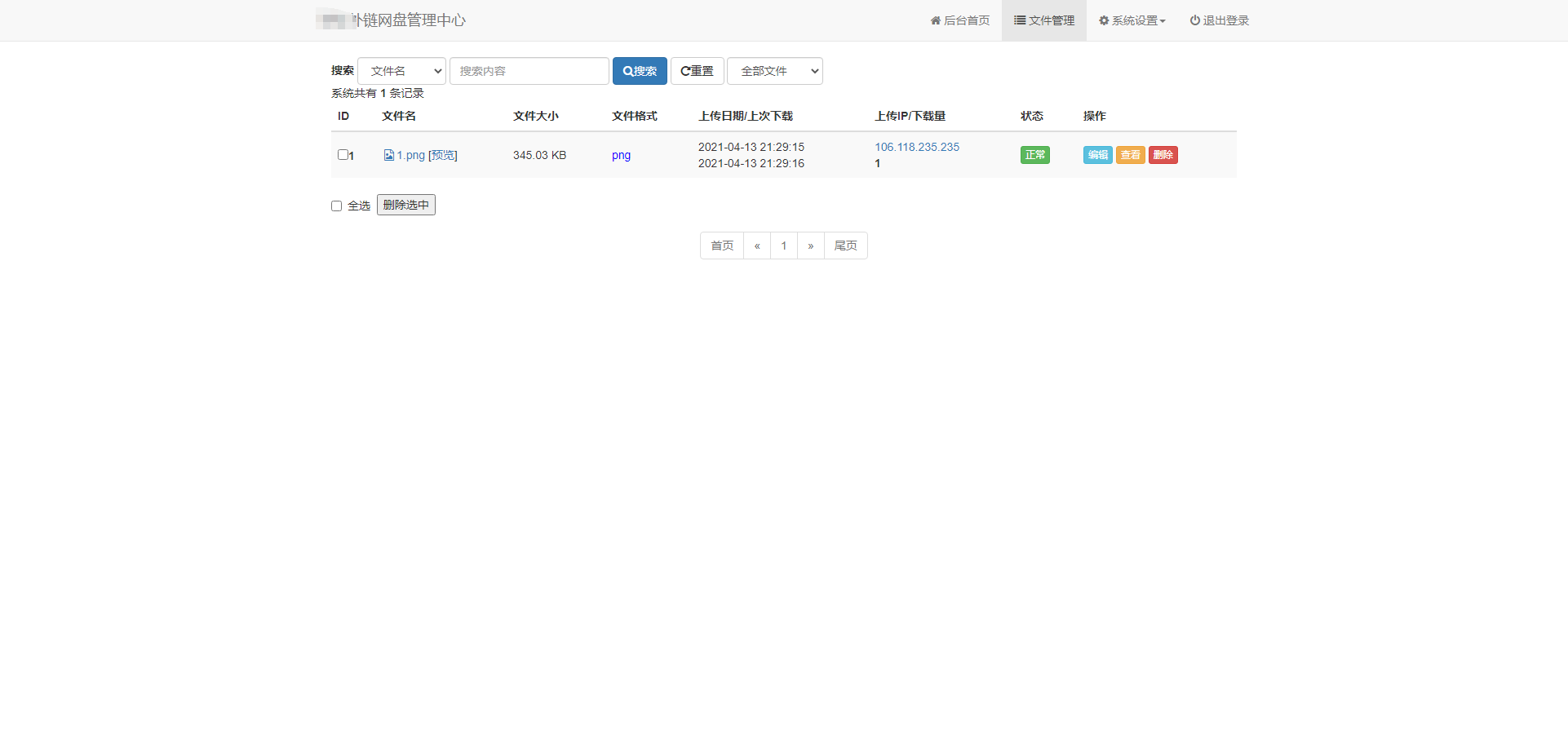Focus the 搜索内容 input field

pos(529,71)
